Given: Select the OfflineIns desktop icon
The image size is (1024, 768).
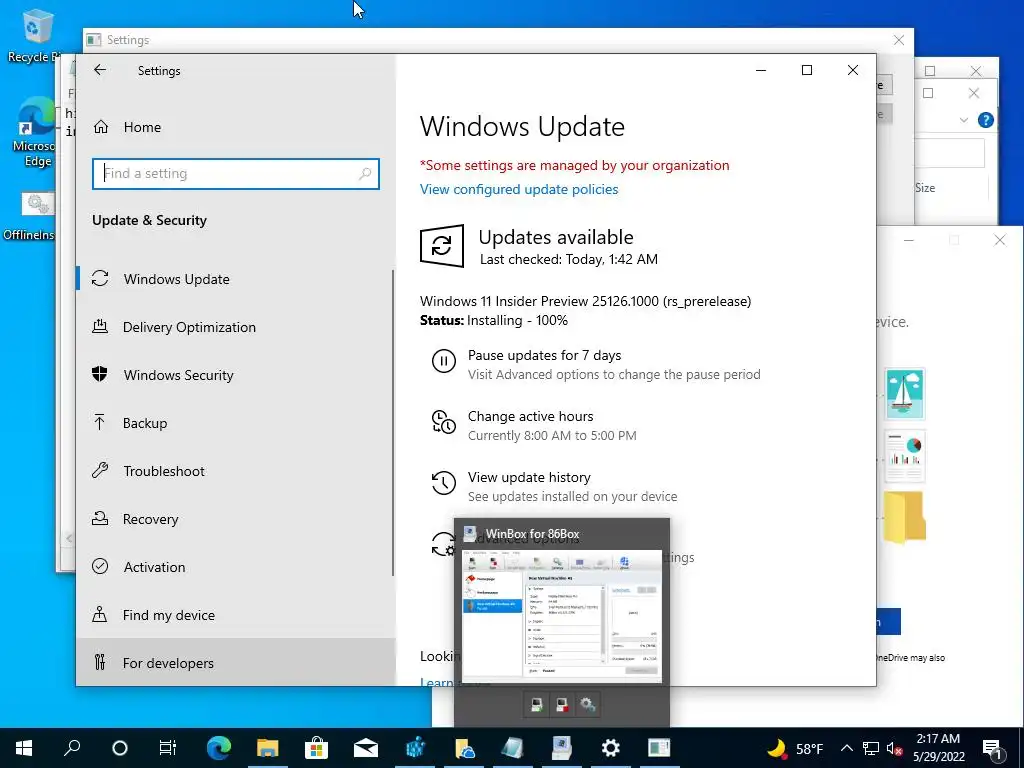Looking at the screenshot, I should click(31, 217).
